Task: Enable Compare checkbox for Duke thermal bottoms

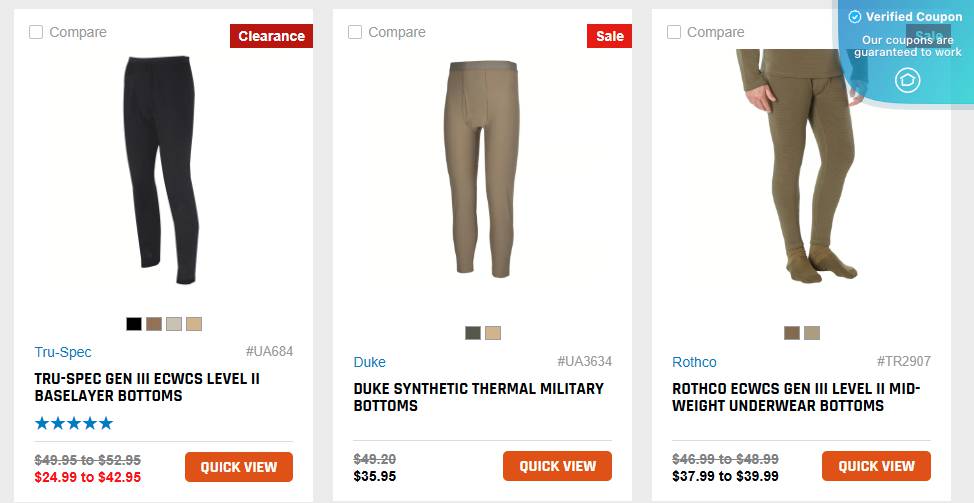Action: tap(355, 32)
